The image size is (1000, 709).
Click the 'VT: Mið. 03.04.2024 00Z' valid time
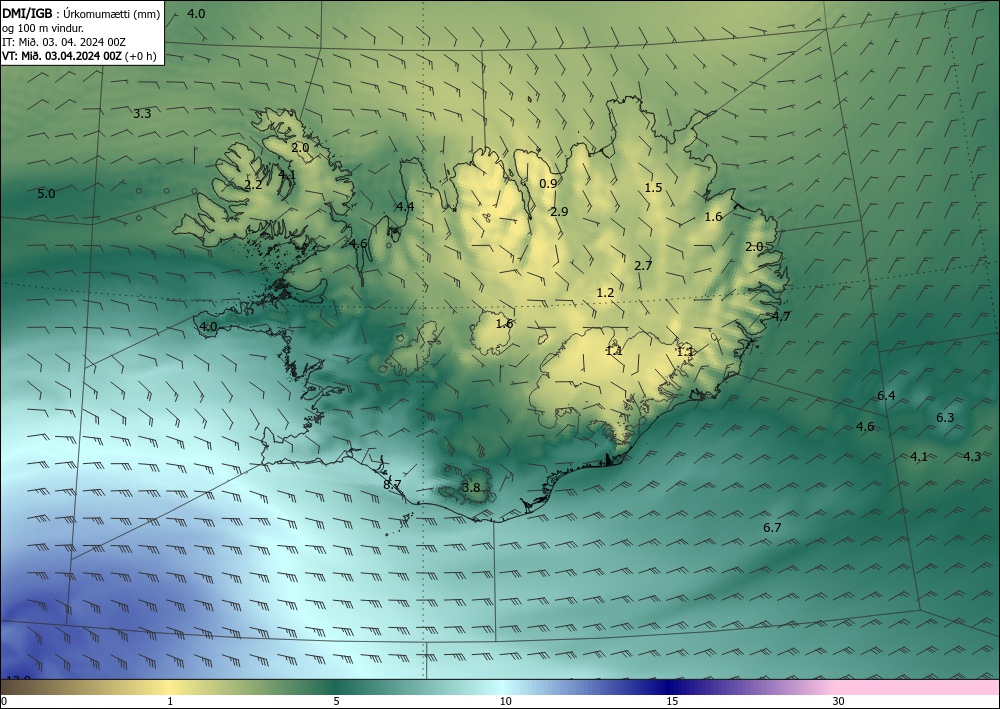62,55
